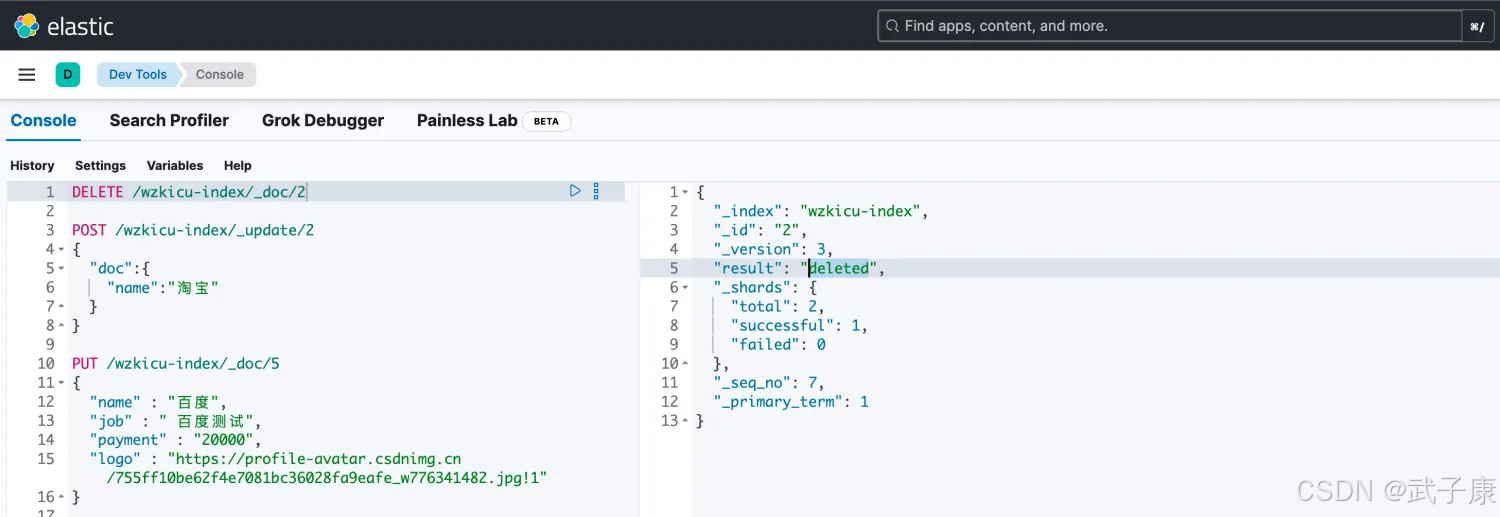Viewport: 1500px width, 517px height.
Task: Click the Dev Tools breadcrumb
Action: point(138,74)
